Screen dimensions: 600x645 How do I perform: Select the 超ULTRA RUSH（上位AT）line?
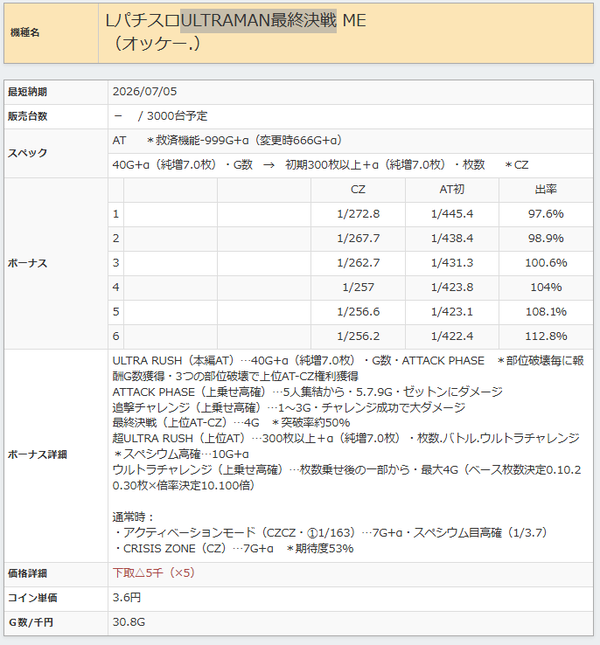pyautogui.click(x=346, y=439)
